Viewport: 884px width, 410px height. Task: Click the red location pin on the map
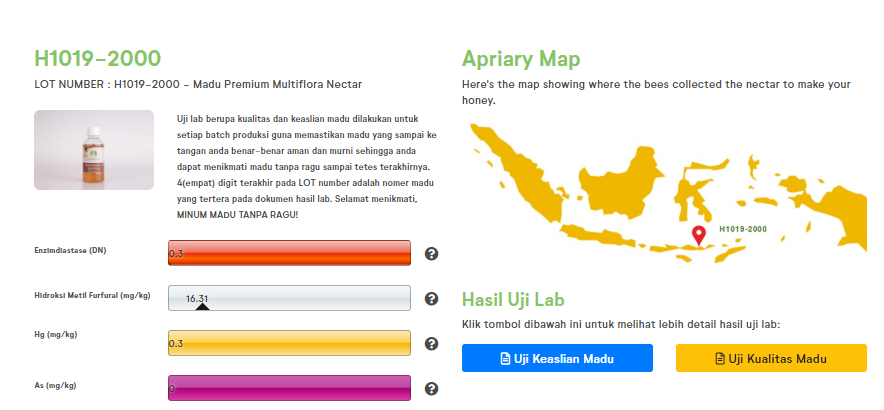coord(698,235)
